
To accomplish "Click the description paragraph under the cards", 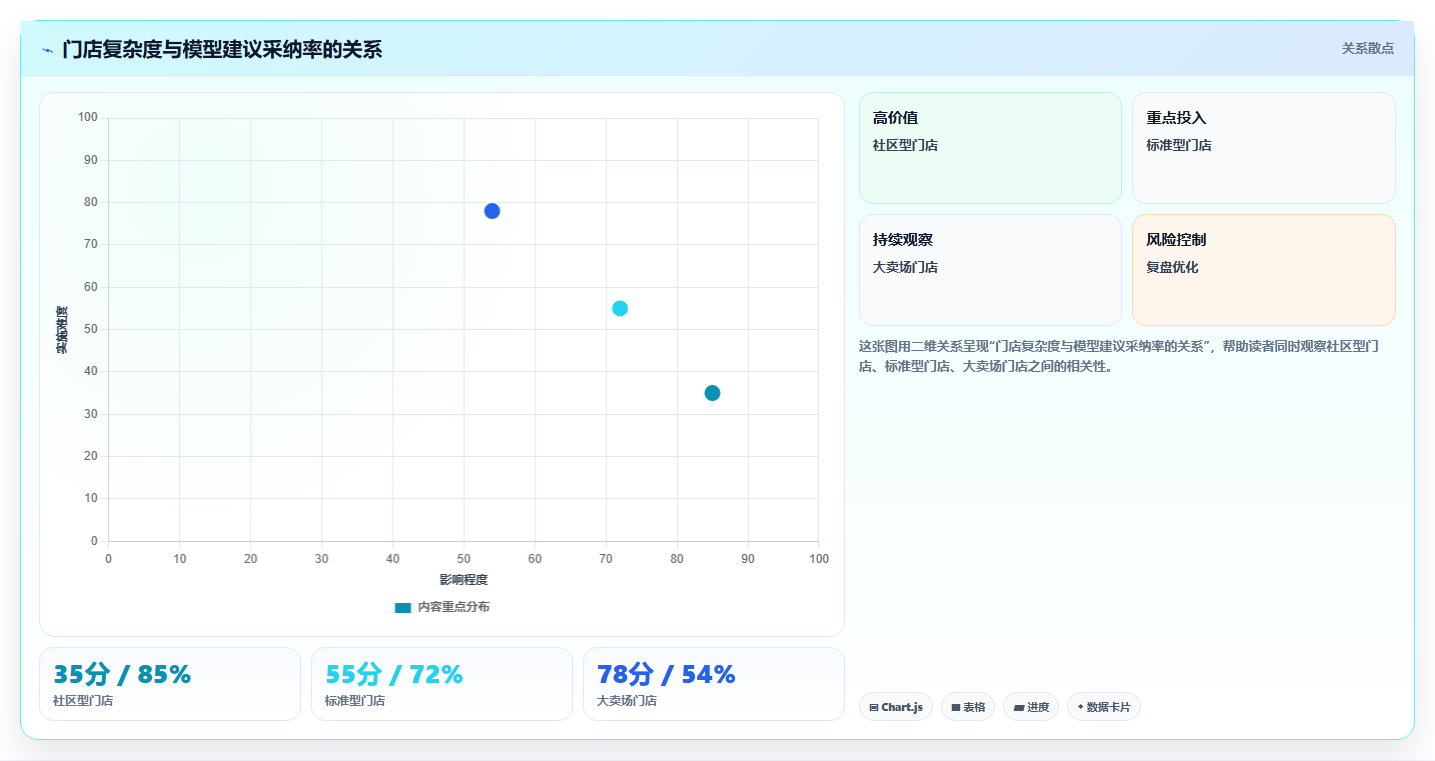I will point(1120,356).
